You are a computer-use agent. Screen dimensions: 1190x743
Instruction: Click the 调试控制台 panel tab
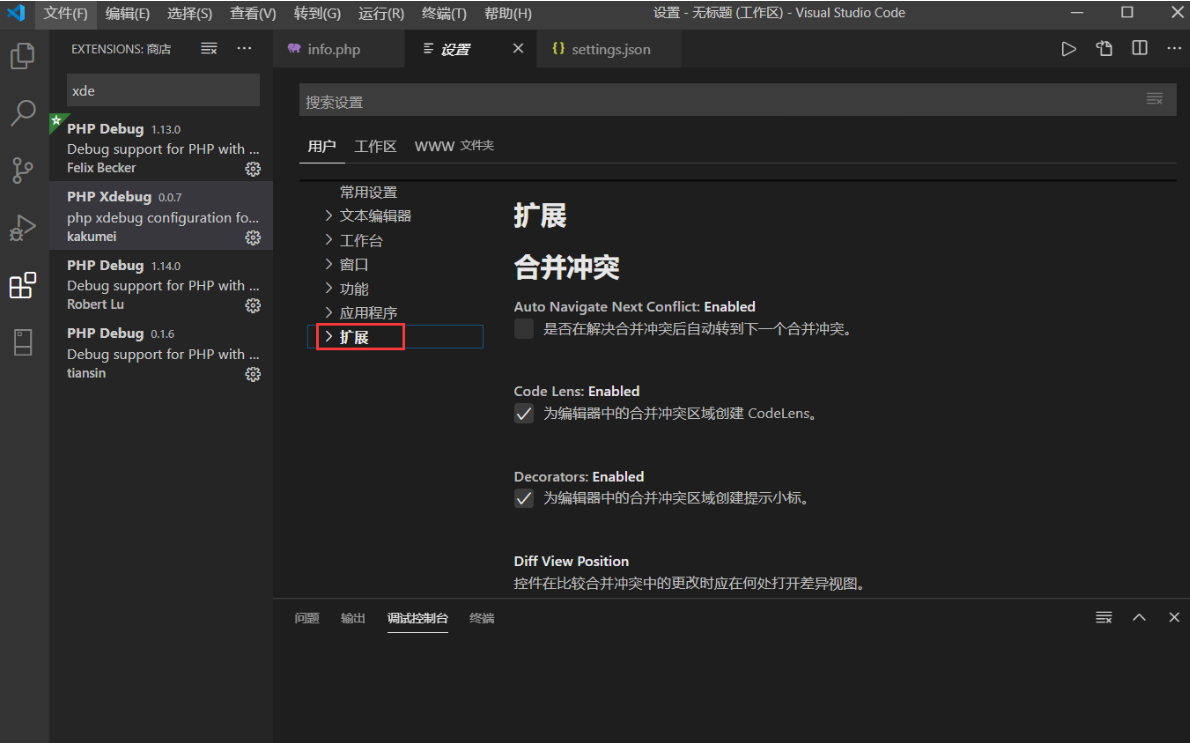(x=417, y=618)
